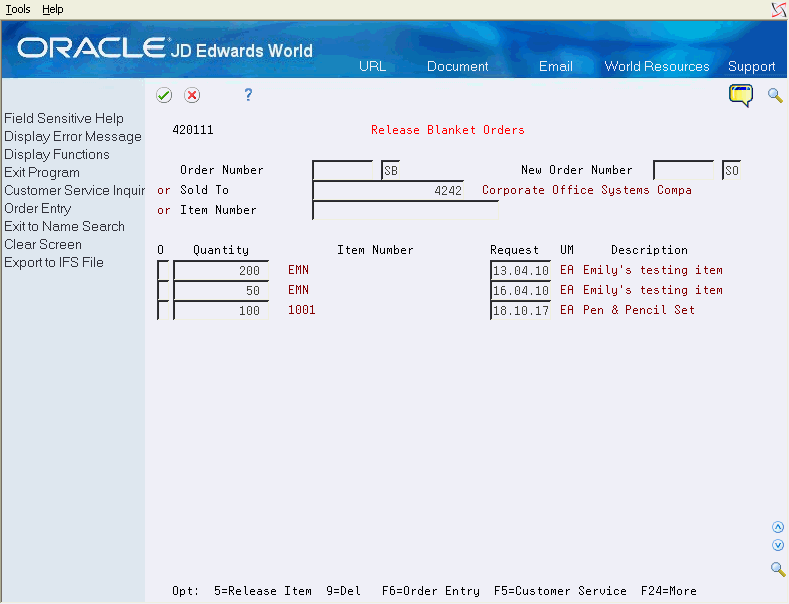Image resolution: width=789 pixels, height=604 pixels.
Task: Focus the header Item Number input field
Action: (406, 210)
